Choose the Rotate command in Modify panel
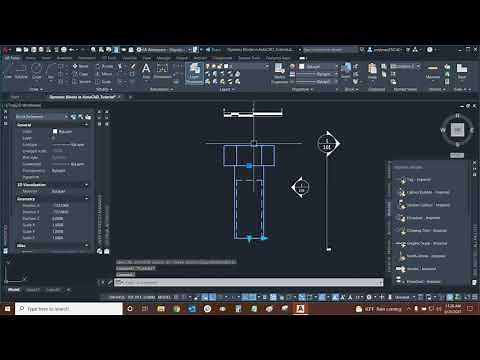This screenshot has height=360, width=480. click(x=104, y=66)
